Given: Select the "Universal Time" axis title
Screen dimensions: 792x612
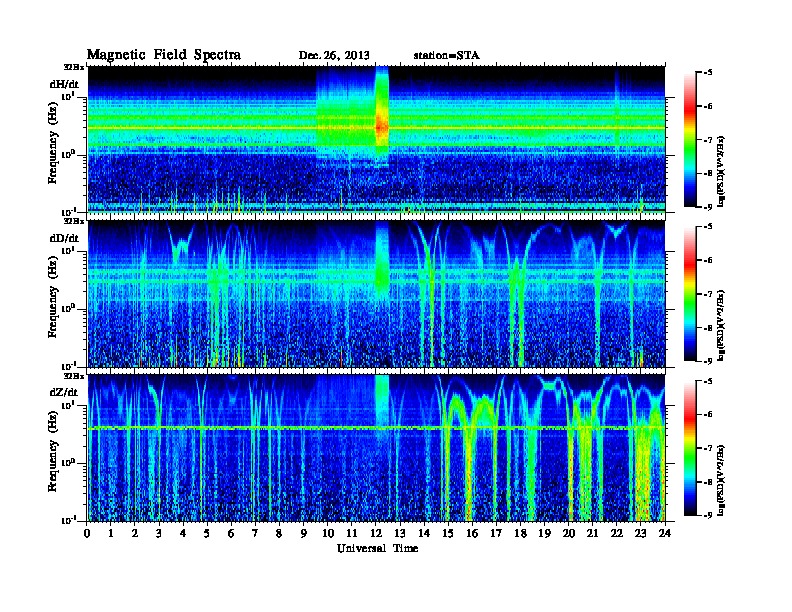Looking at the screenshot, I should coord(377,548).
